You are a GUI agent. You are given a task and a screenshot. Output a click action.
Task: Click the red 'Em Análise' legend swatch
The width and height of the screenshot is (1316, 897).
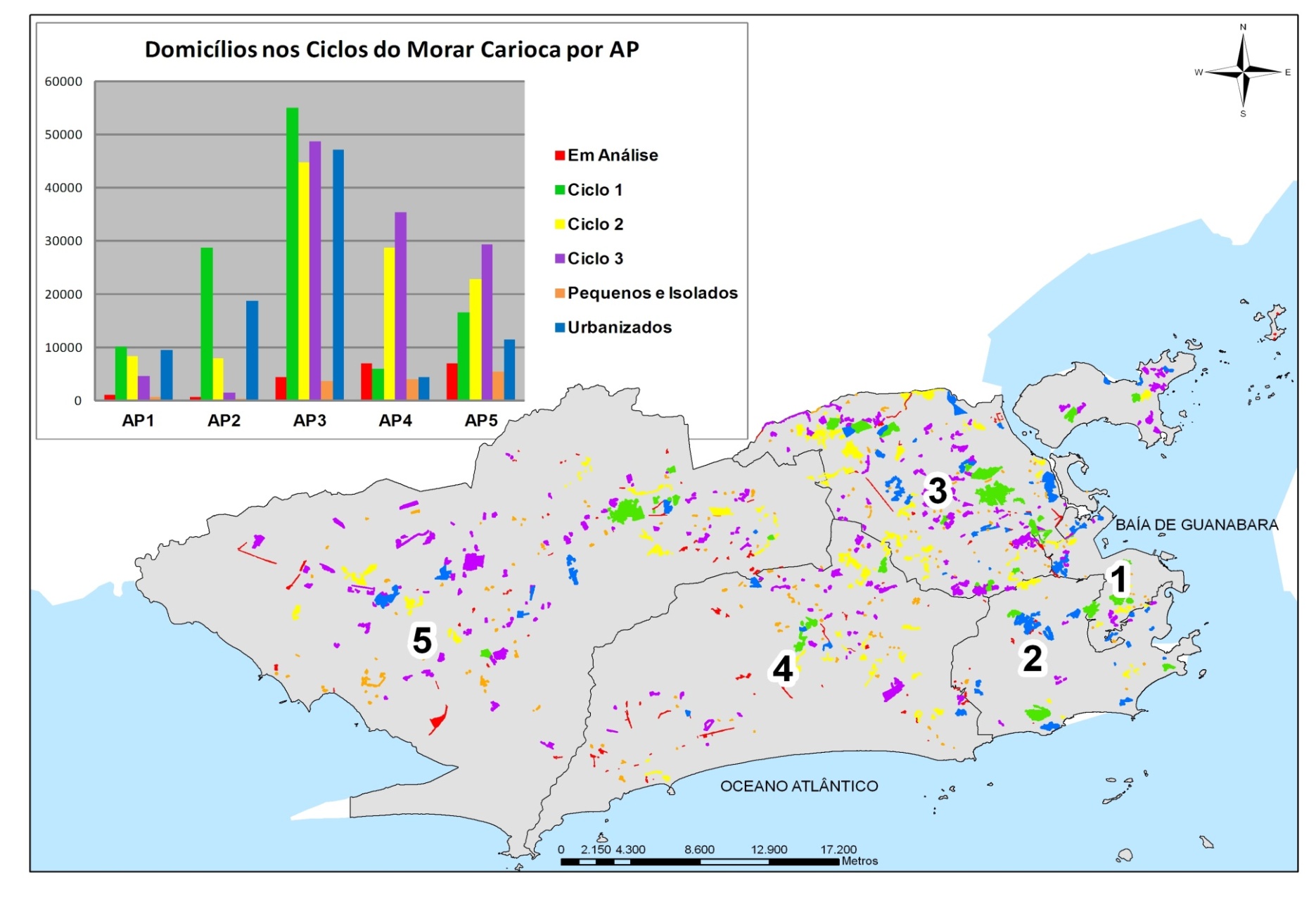coord(560,155)
